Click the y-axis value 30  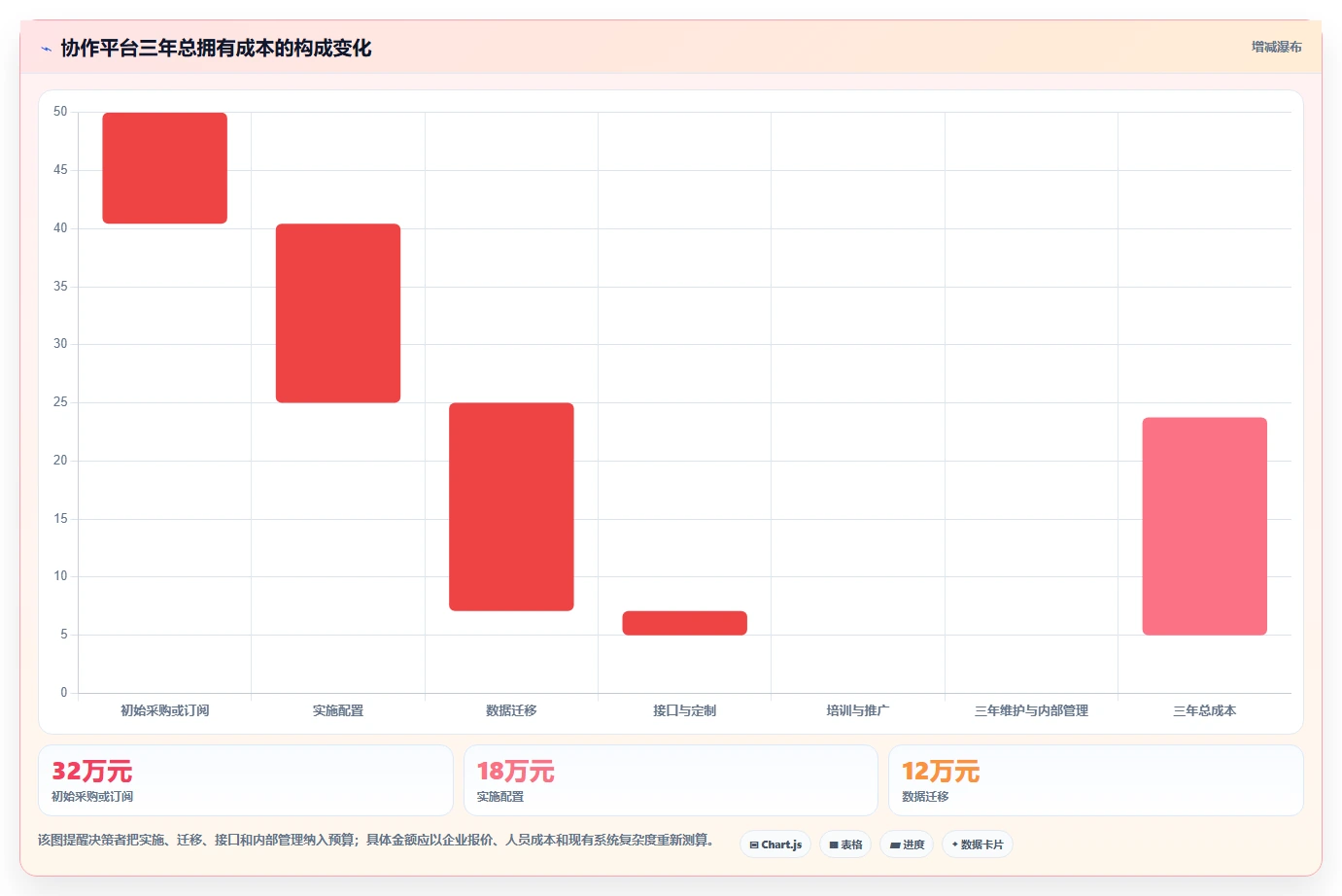tap(60, 344)
